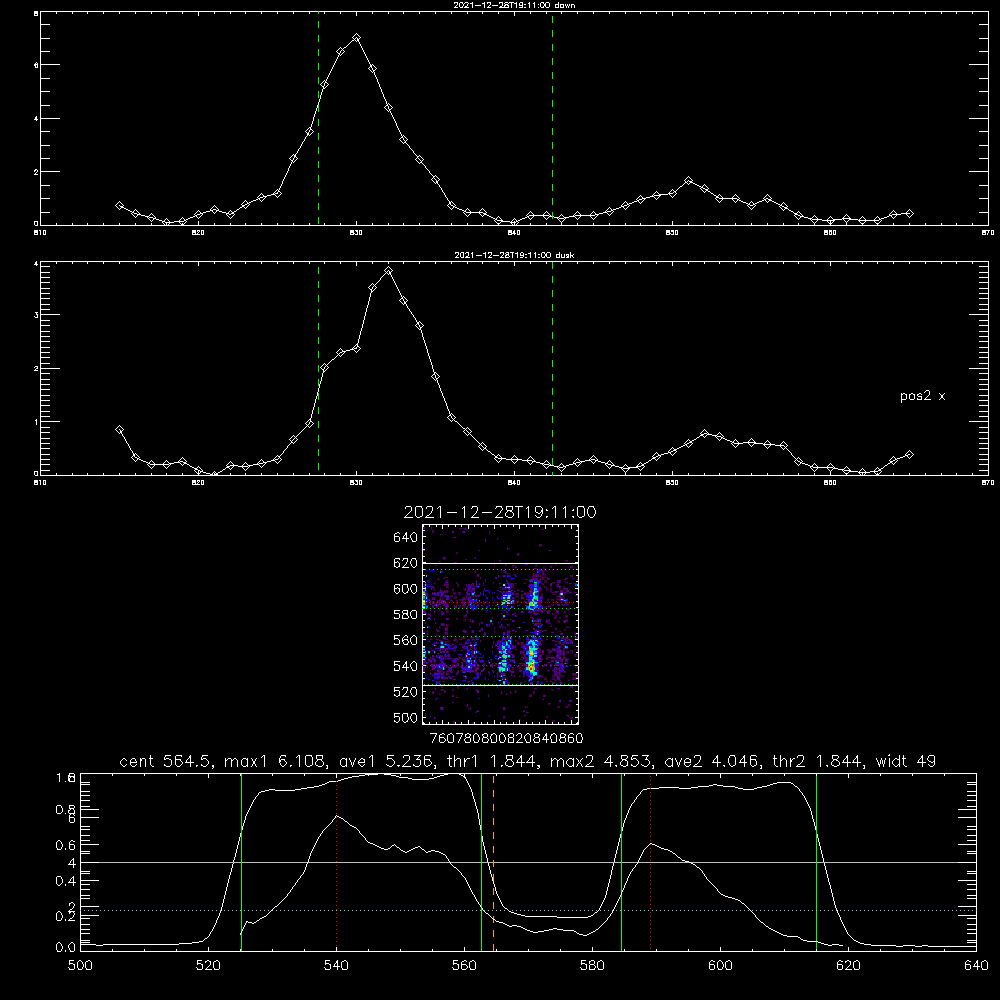Viewport: 1000px width, 1000px height.
Task: Click the "2021-12-28T19:11:00 dusk" plot title
Action: pos(514,255)
